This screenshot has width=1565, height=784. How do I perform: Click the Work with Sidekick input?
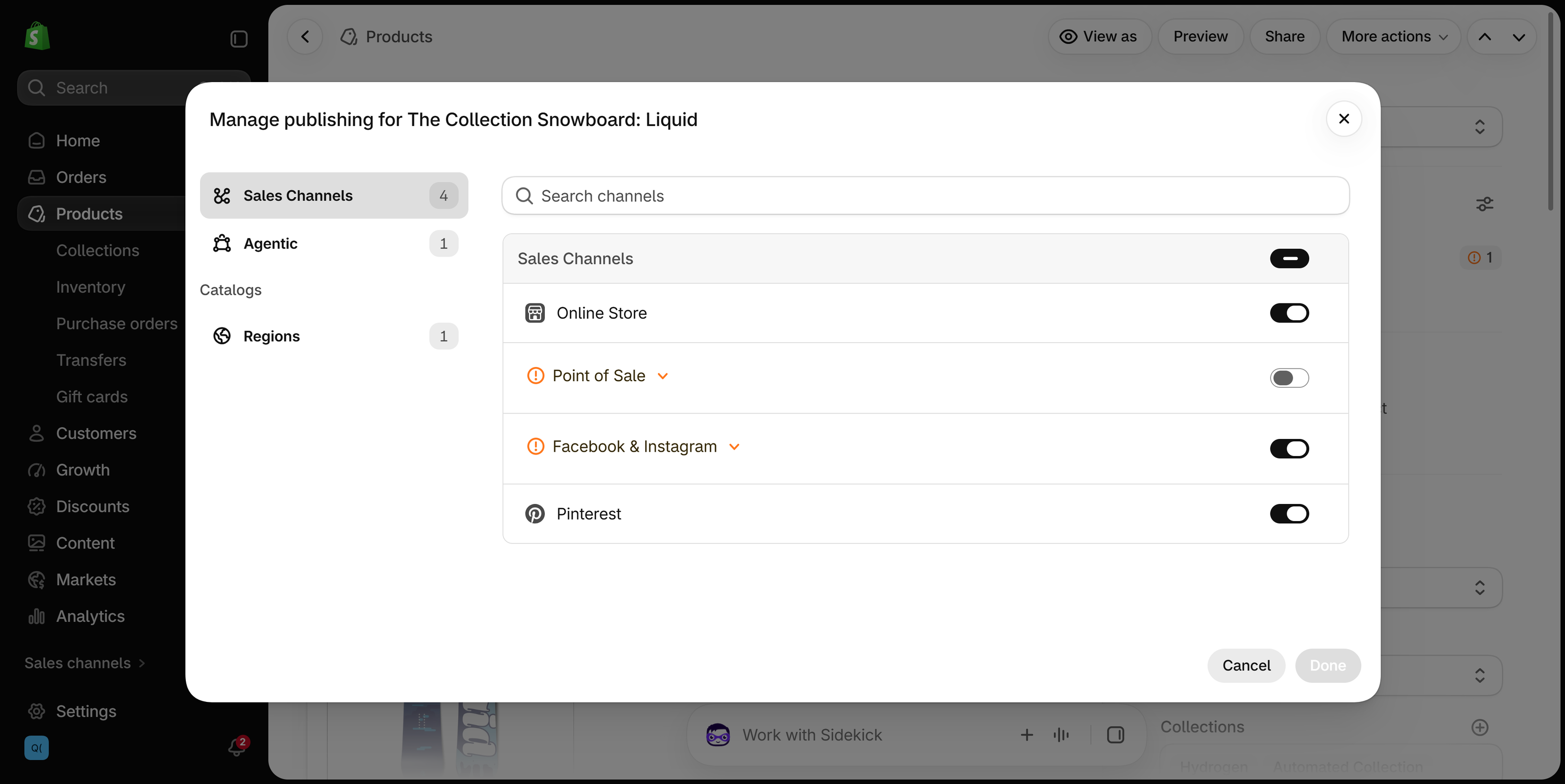tap(812, 735)
